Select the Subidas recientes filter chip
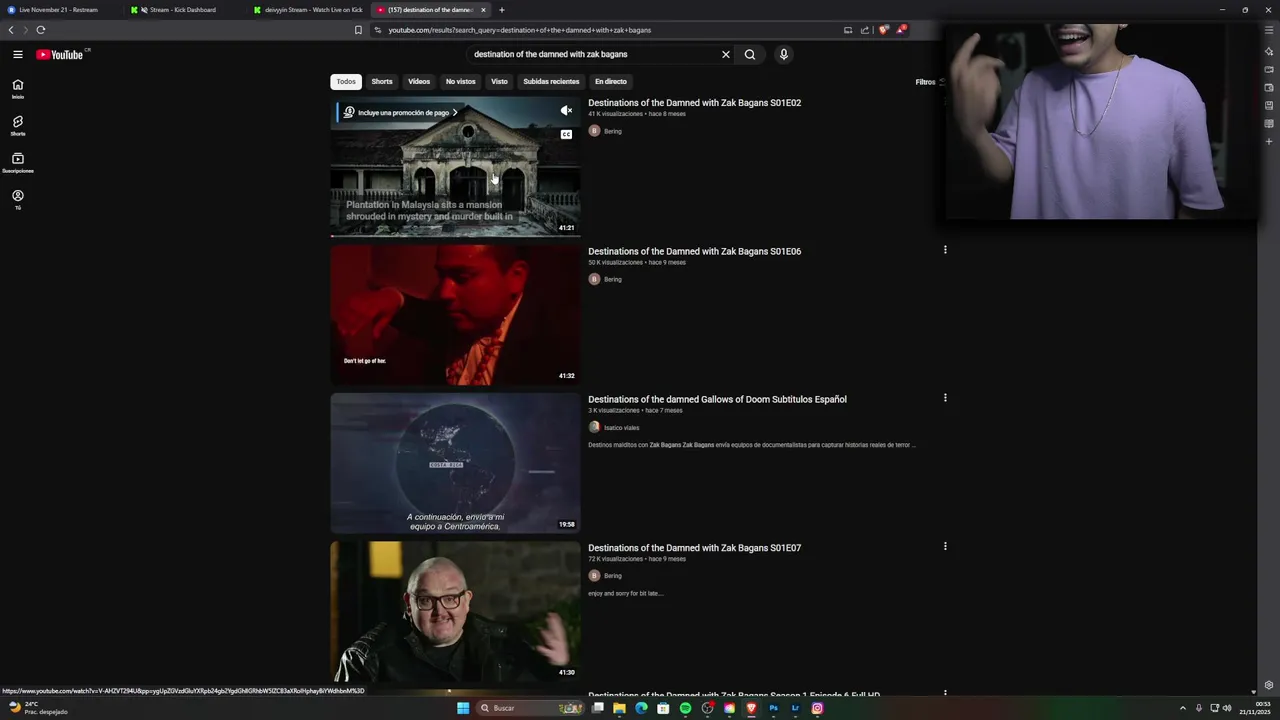The image size is (1280, 720). [551, 82]
